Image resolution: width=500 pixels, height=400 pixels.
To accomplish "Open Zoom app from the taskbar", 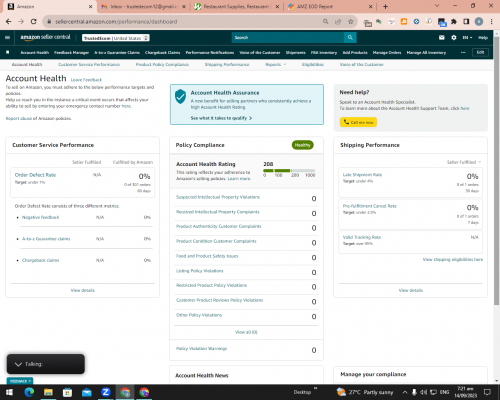I will coord(106,392).
